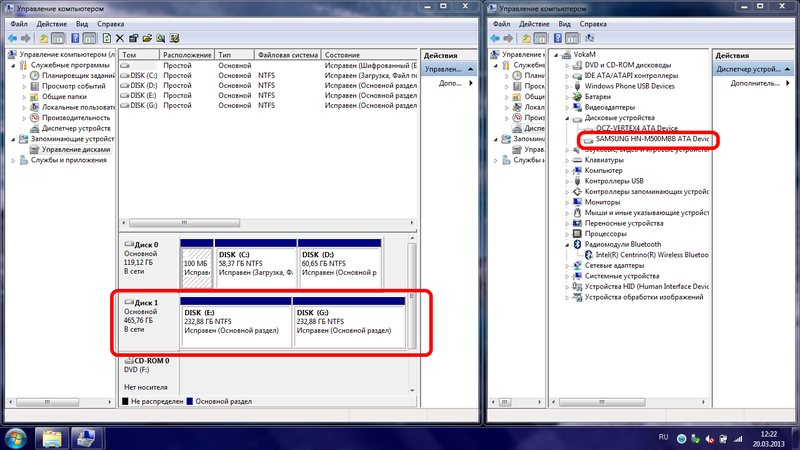This screenshot has width=800, height=450.
Task: Click Контроллеры USB category icon
Action: click(x=577, y=181)
